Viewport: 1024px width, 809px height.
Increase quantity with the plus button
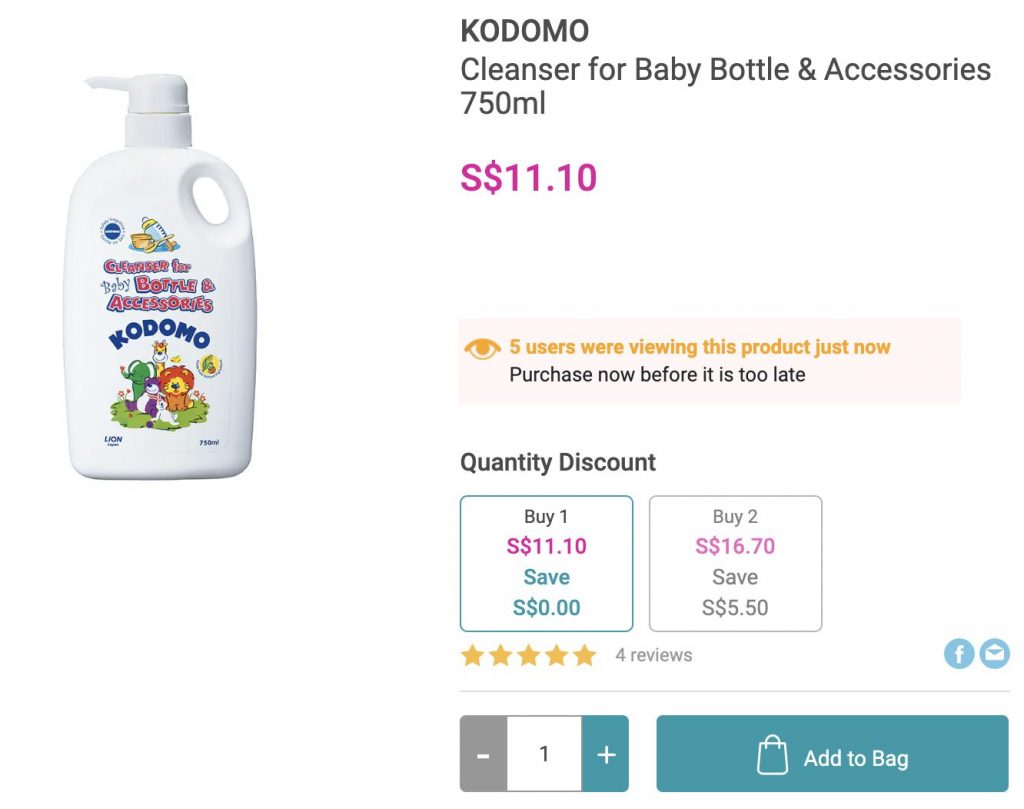[x=606, y=754]
